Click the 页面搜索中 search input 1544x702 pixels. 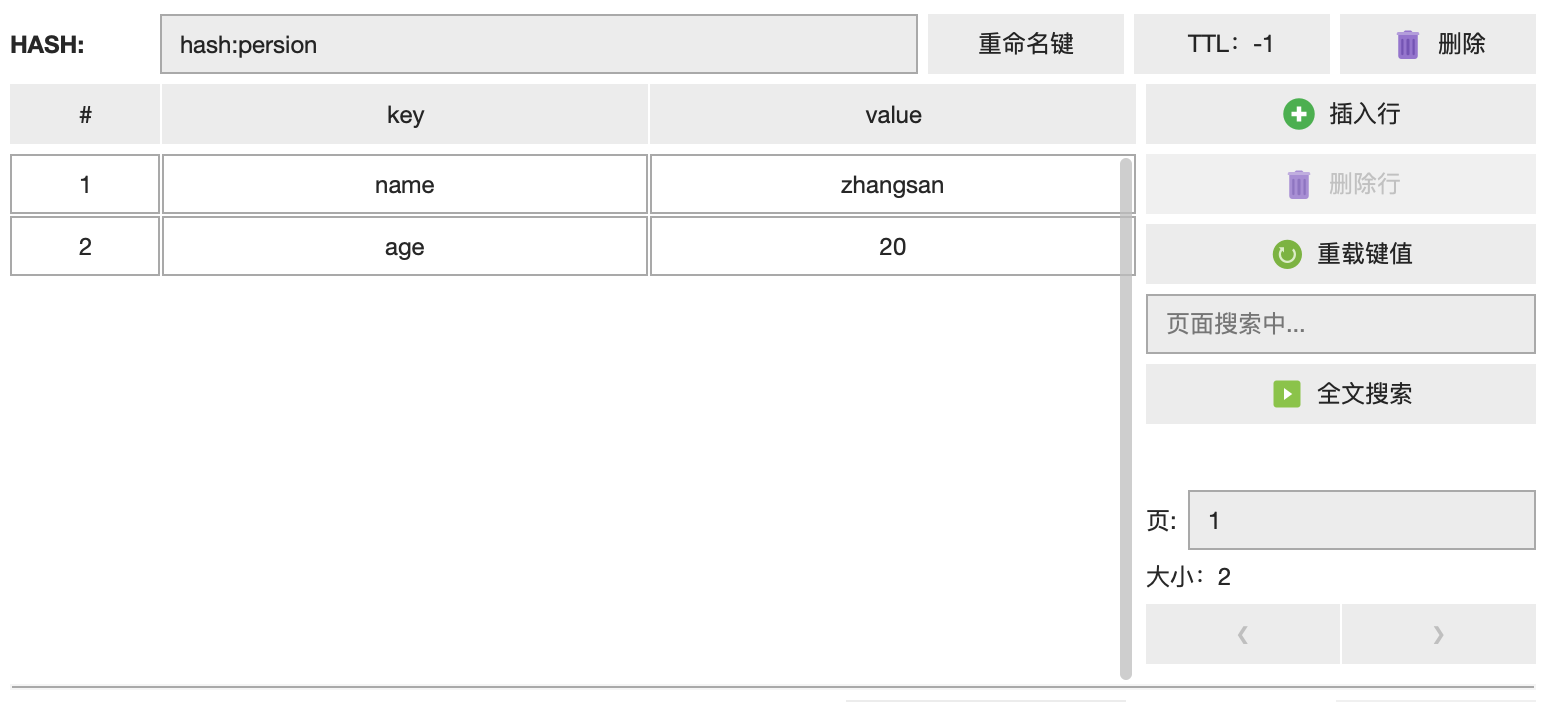(x=1340, y=324)
